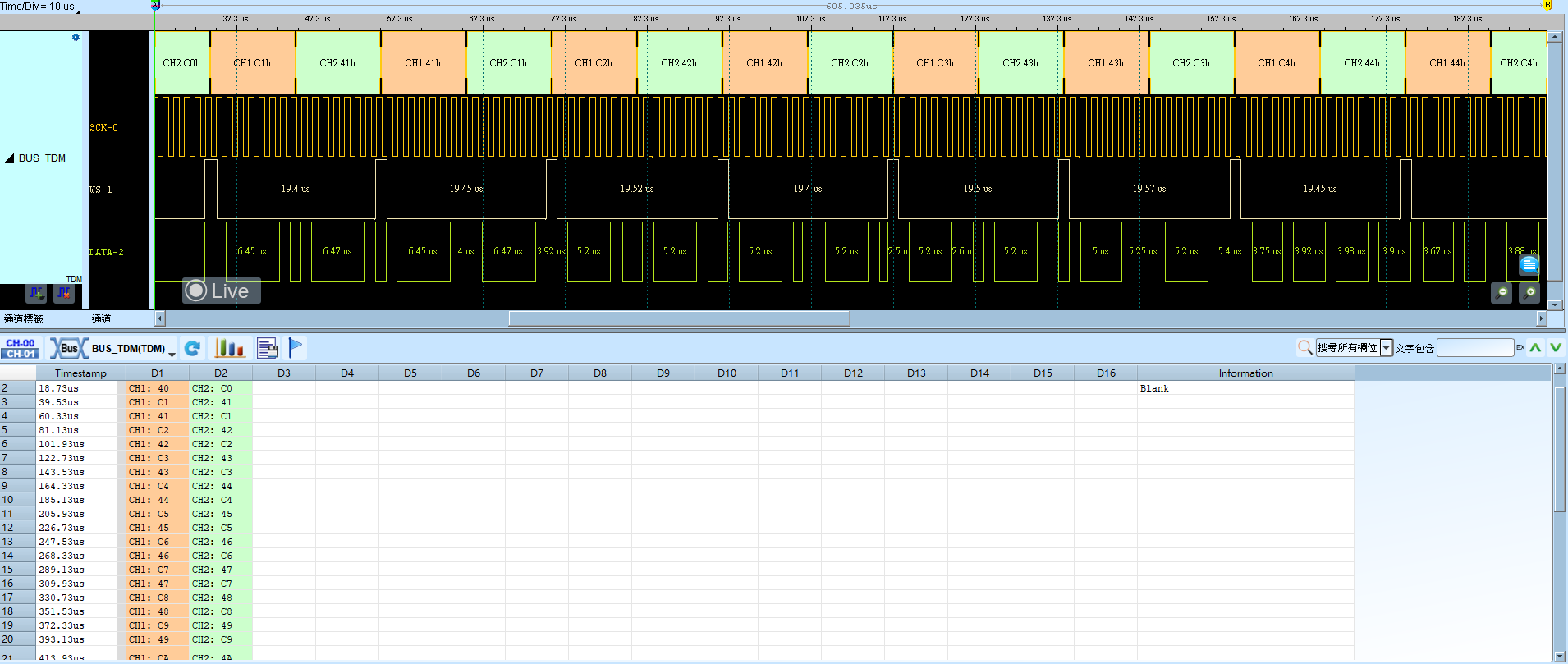Click the blue flag marker icon

(296, 348)
